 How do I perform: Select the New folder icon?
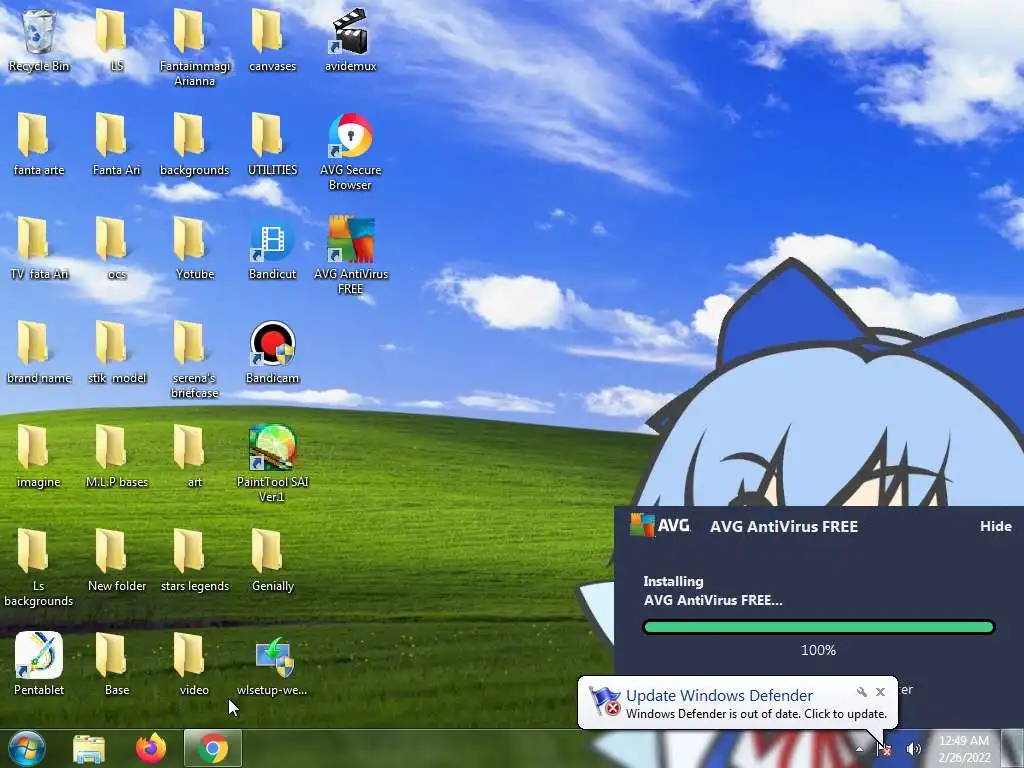(117, 560)
